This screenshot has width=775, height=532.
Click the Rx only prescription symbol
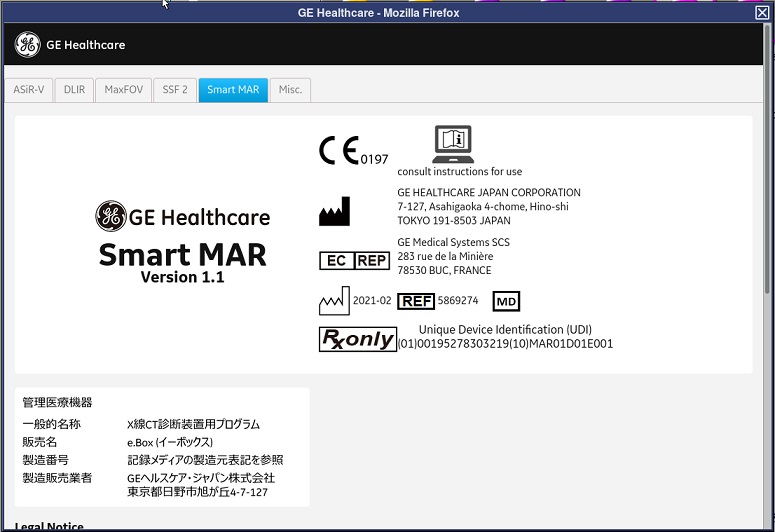tap(357, 340)
